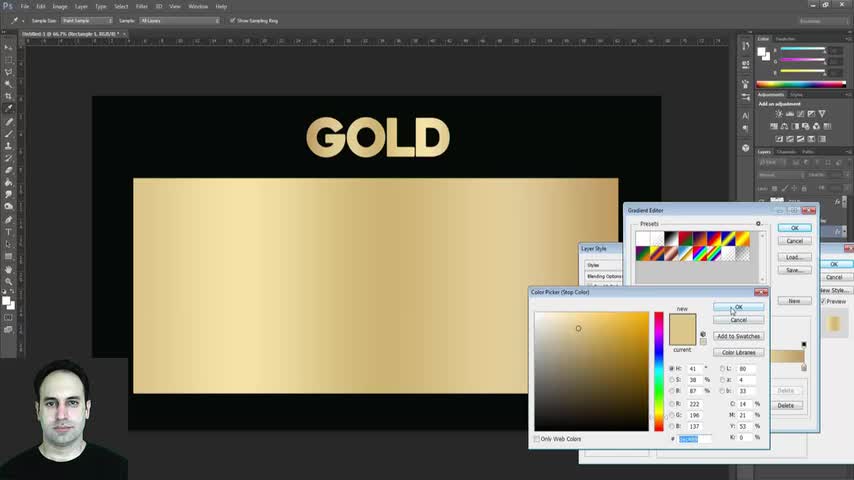Select the Zoom tool

coord(8,282)
